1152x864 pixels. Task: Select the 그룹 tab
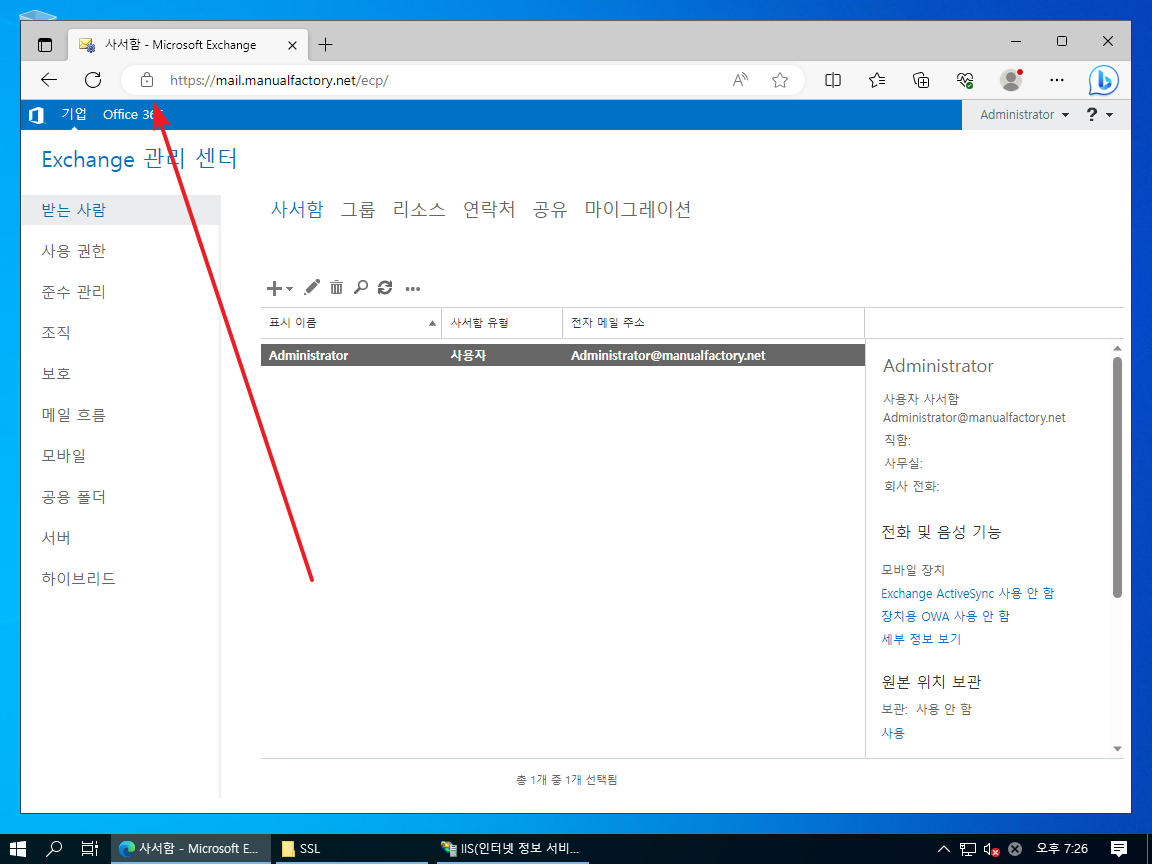[x=358, y=209]
